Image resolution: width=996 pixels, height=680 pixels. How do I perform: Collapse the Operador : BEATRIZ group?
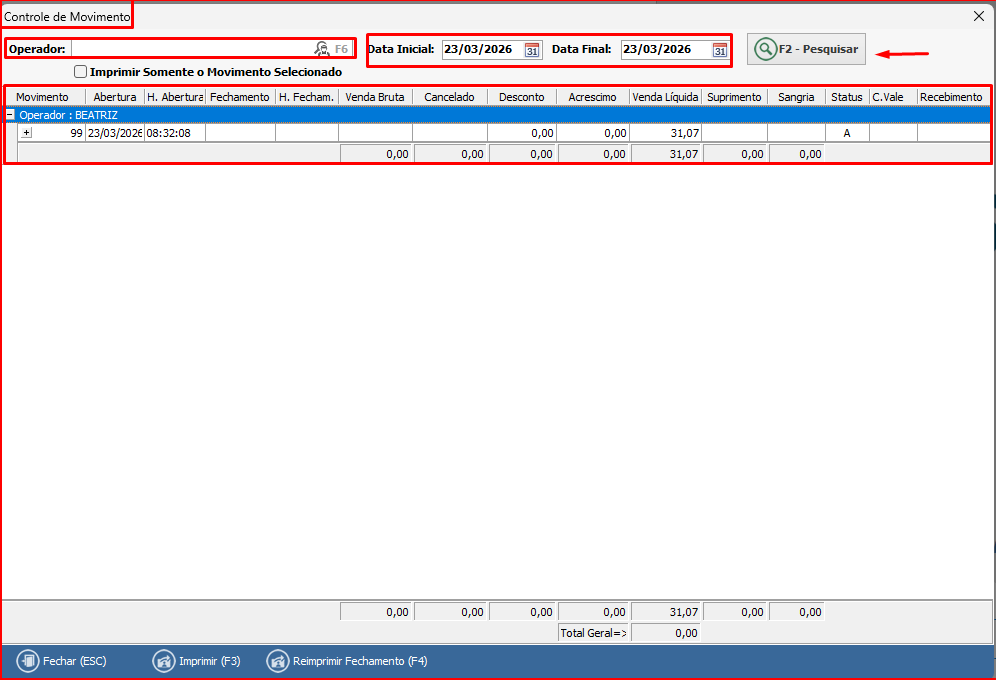[10, 115]
